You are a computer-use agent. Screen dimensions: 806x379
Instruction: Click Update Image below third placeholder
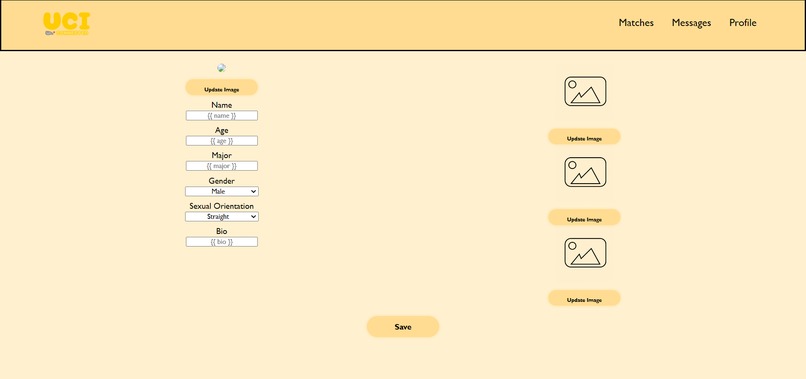click(584, 298)
